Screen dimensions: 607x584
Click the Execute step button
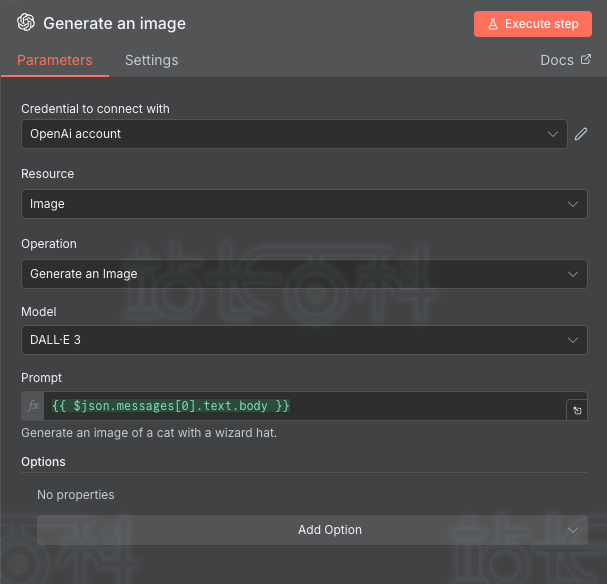point(533,24)
